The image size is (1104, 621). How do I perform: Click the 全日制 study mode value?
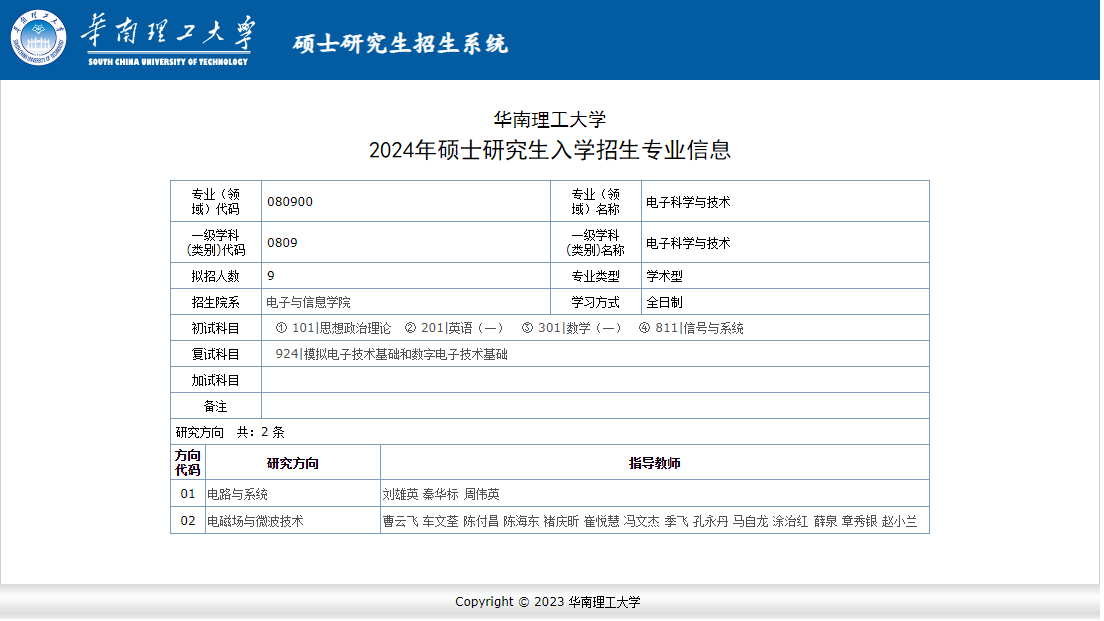(665, 303)
